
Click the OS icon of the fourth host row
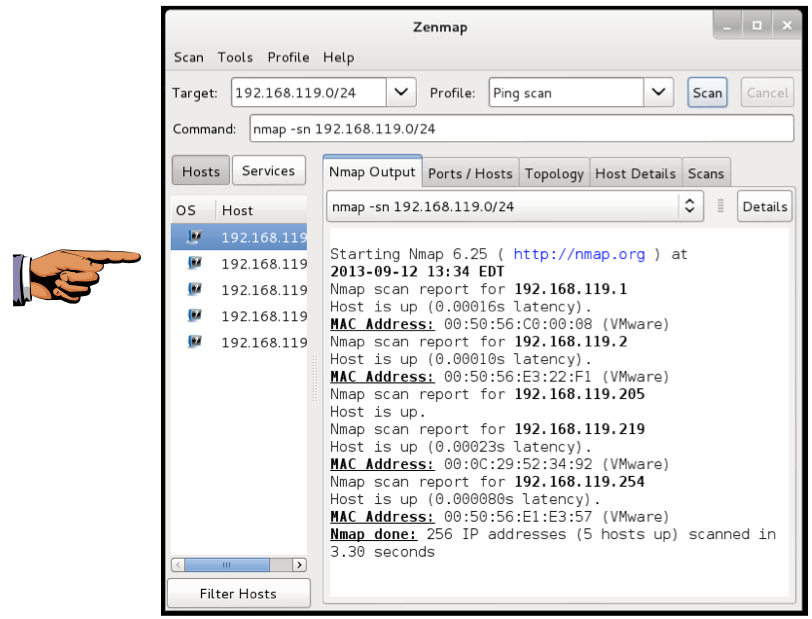point(194,315)
